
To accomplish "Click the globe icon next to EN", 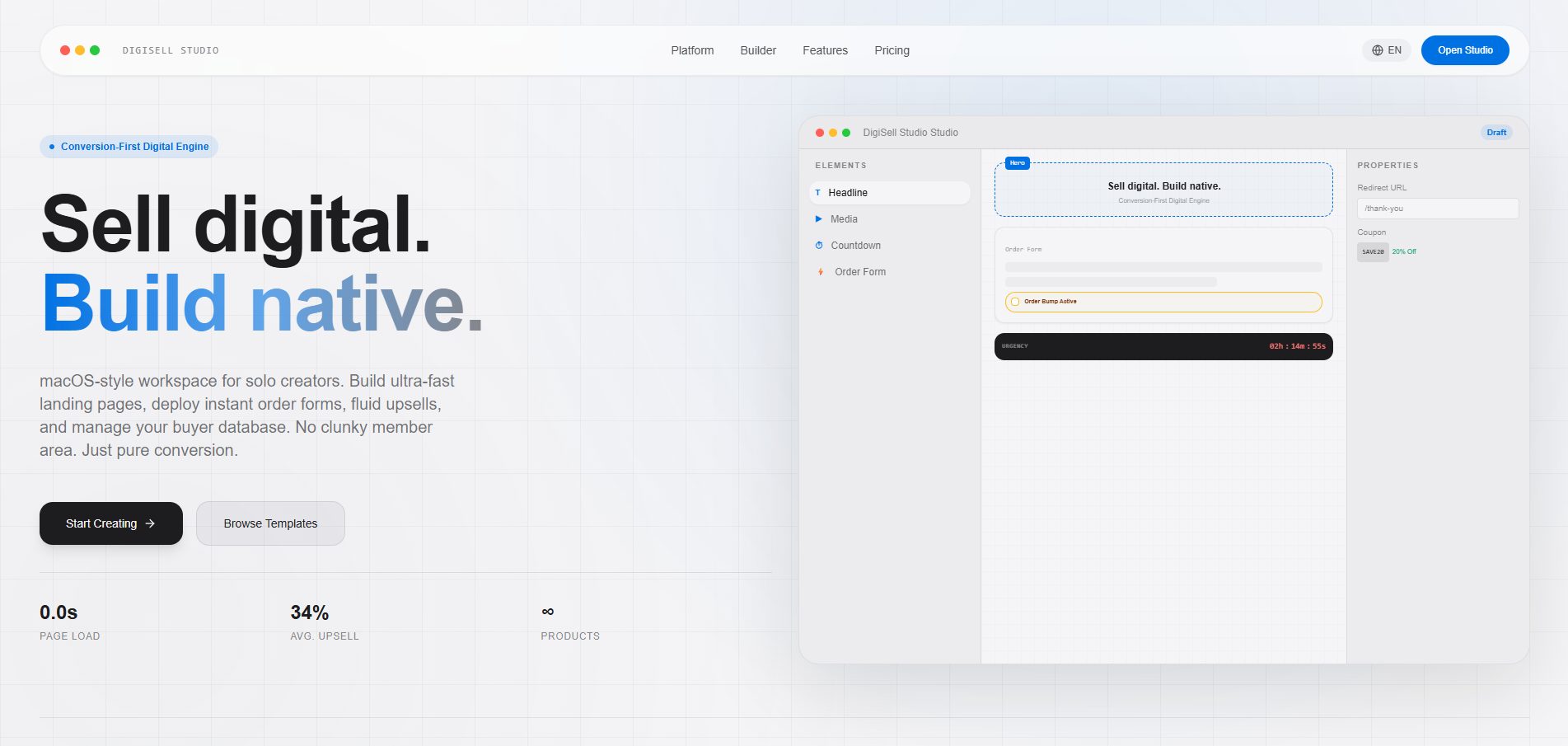I will (1378, 50).
